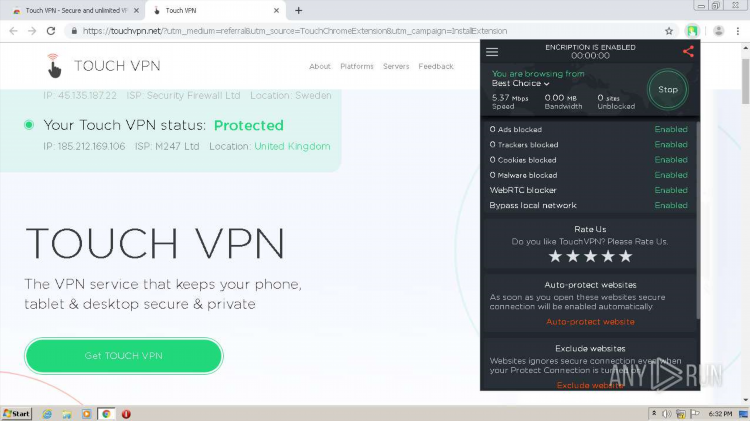Click the Windows Start button
The height and width of the screenshot is (421, 750).
pyautogui.click(x=17, y=414)
